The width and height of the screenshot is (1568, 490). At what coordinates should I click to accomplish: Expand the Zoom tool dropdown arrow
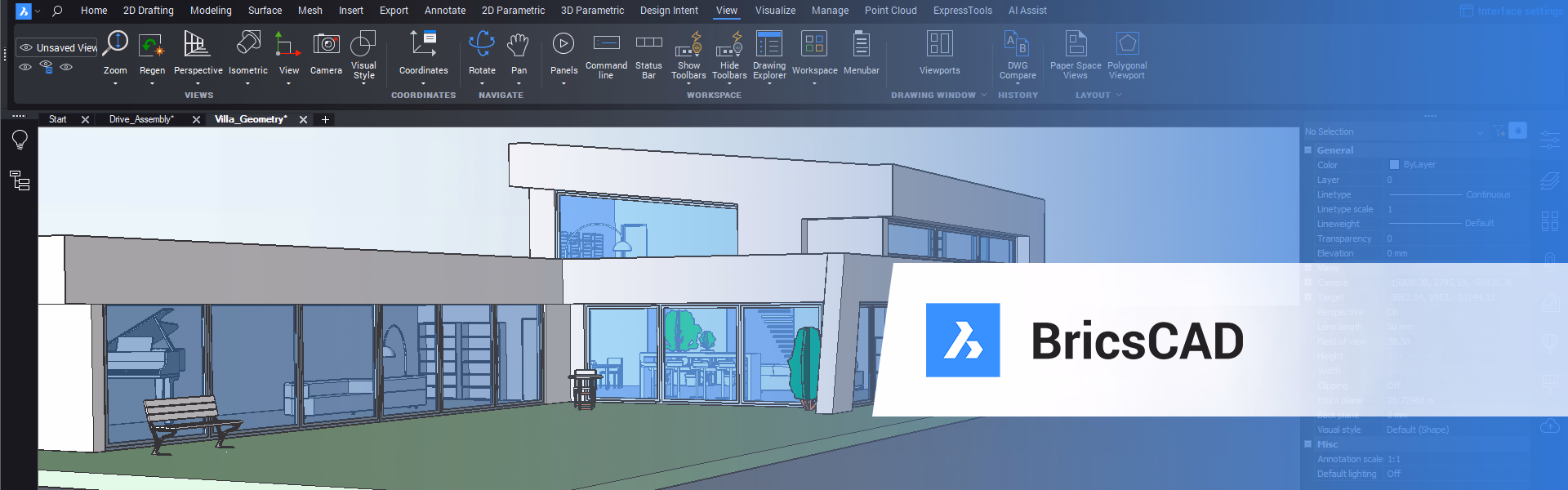point(115,83)
